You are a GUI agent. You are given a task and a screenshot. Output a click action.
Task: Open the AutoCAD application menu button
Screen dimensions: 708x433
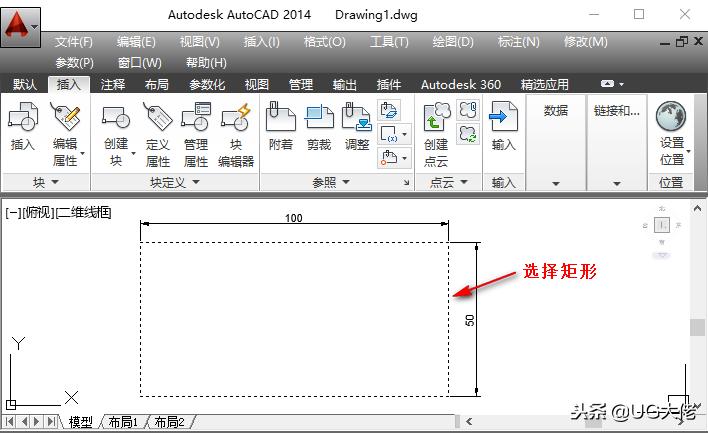20,27
